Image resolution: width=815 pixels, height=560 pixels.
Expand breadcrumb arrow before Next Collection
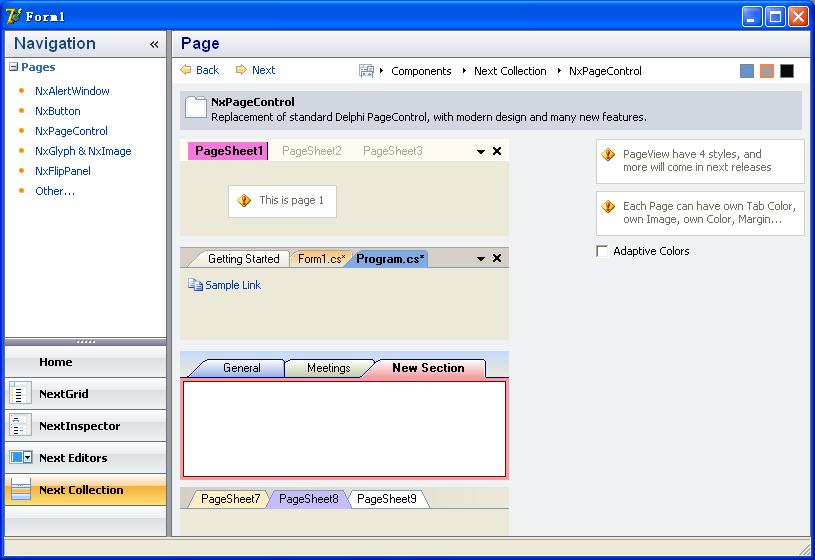tap(464, 70)
